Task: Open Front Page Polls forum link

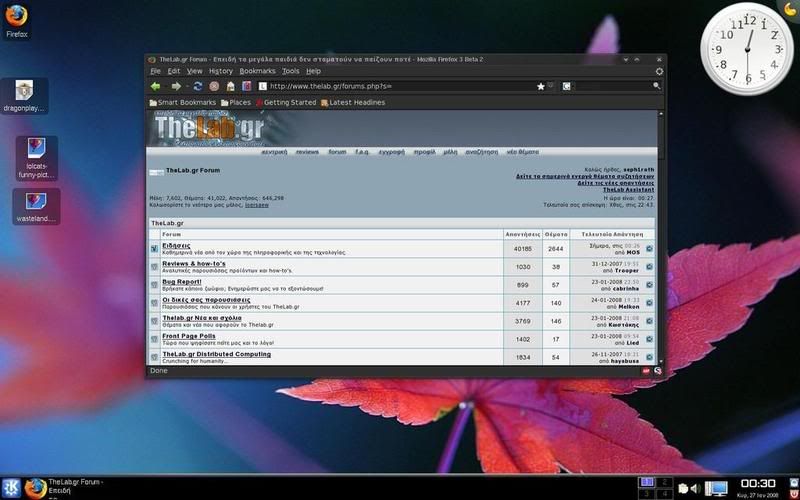Action: click(x=189, y=336)
